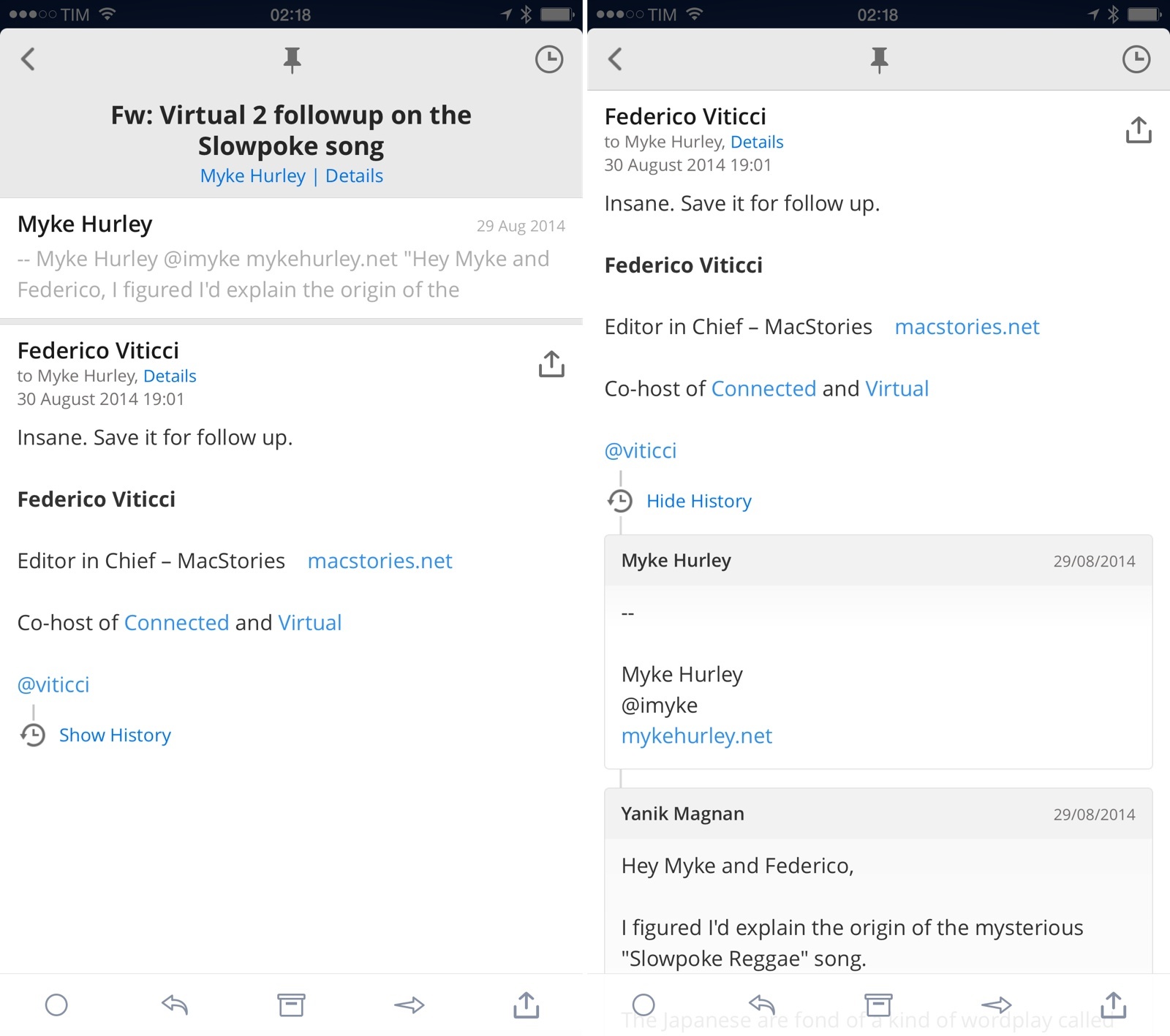This screenshot has height=1036, width=1170.
Task: Open Details link under the subject title
Action: point(354,176)
